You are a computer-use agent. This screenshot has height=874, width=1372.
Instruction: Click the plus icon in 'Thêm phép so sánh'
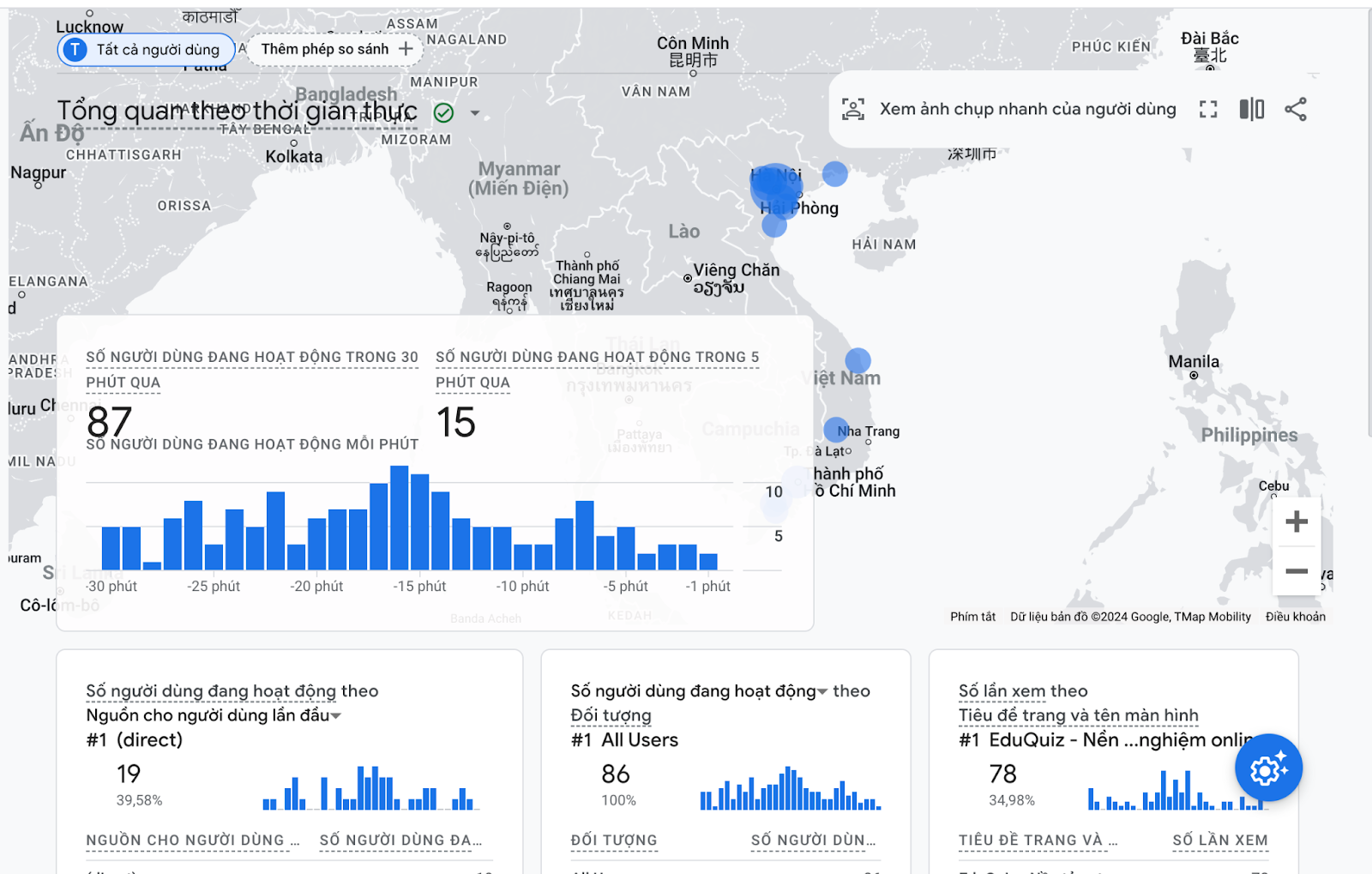[406, 50]
